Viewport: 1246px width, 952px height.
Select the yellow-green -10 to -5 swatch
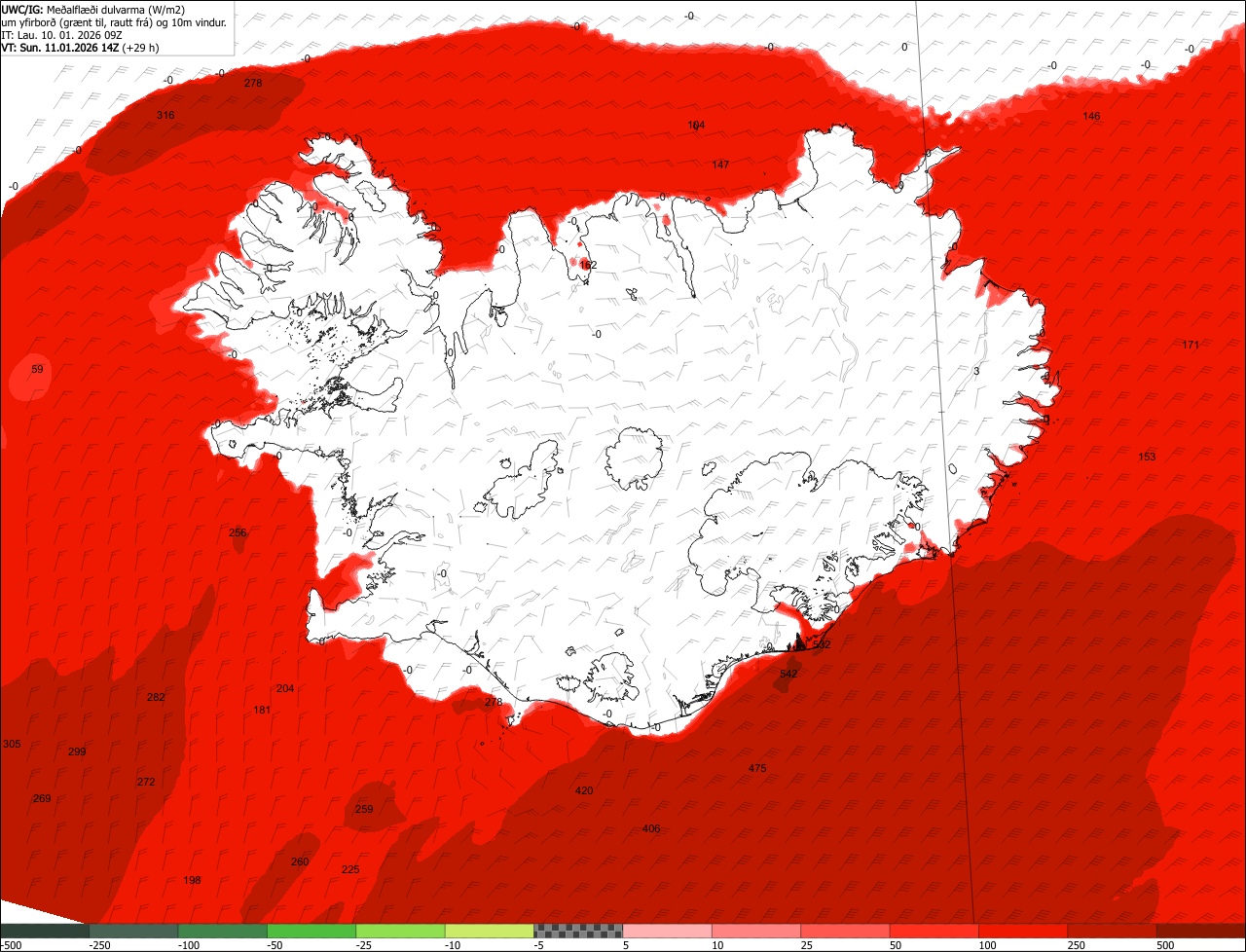coord(489,931)
